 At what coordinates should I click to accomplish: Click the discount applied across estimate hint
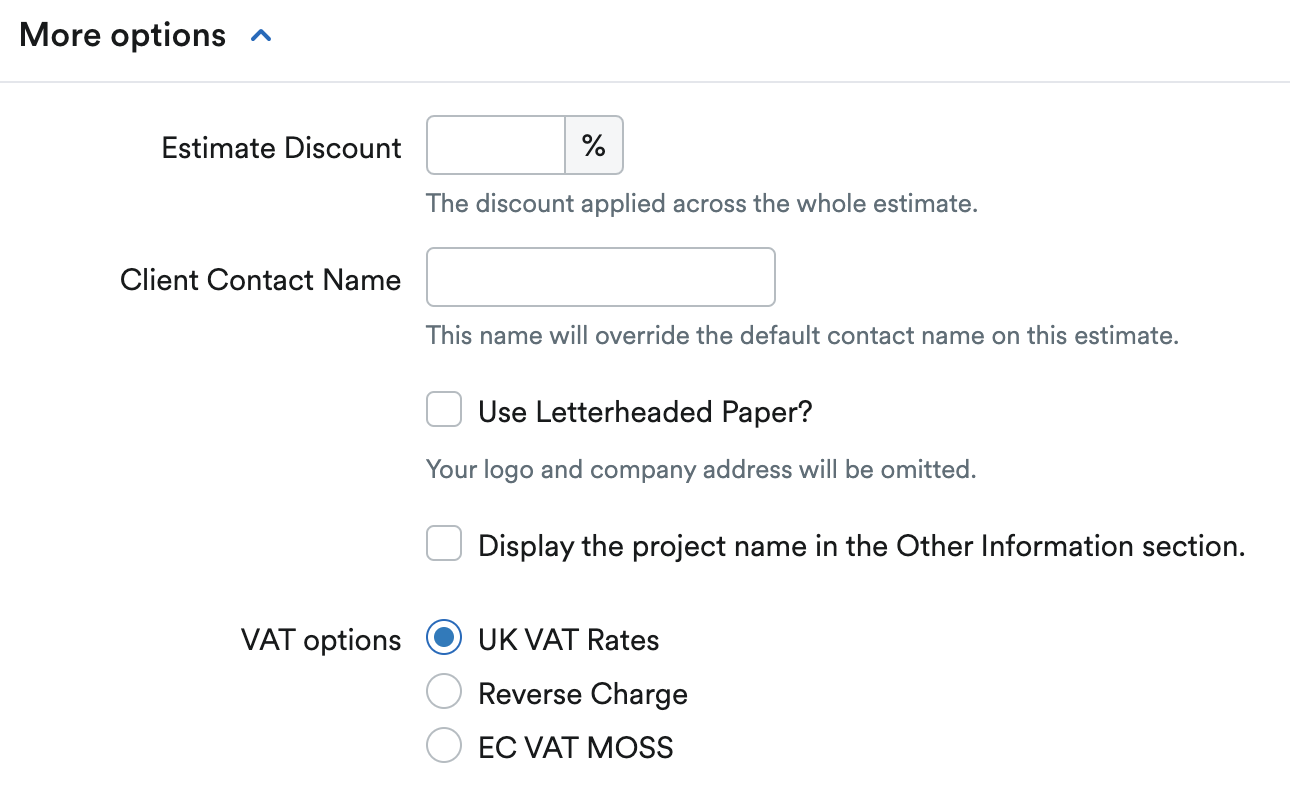(702, 204)
